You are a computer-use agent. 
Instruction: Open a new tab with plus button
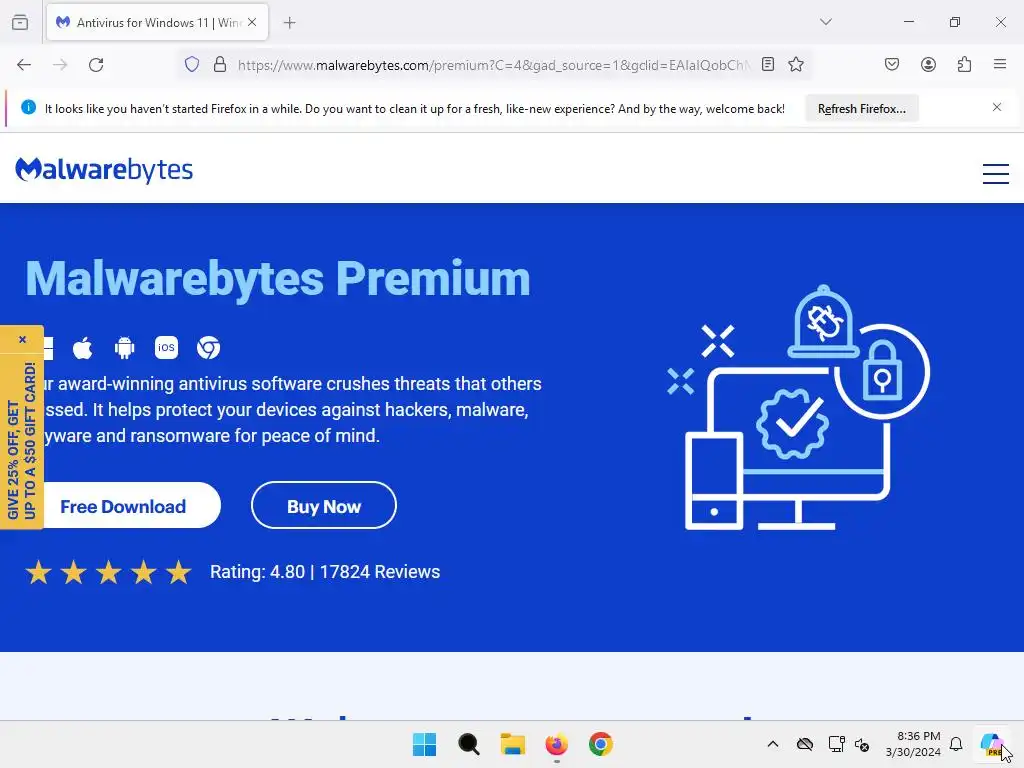tap(289, 23)
